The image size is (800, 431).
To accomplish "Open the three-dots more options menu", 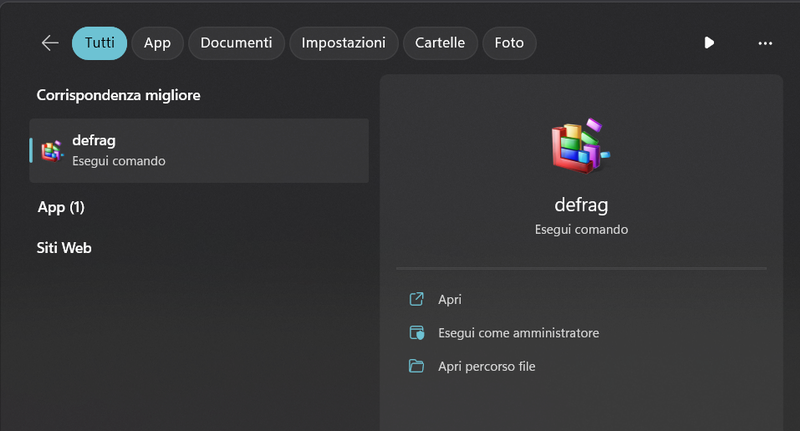I will coord(765,43).
